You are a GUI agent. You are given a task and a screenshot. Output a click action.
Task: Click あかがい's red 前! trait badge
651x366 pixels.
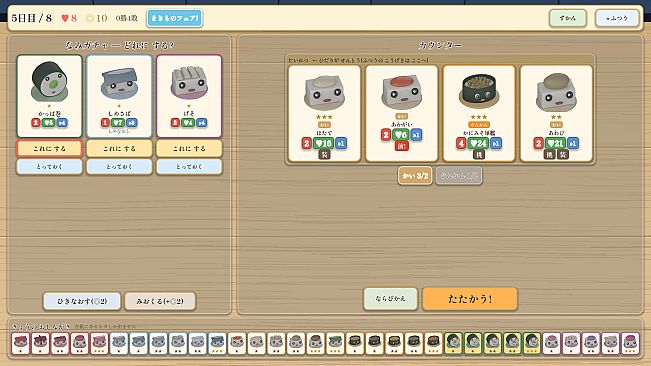(401, 146)
